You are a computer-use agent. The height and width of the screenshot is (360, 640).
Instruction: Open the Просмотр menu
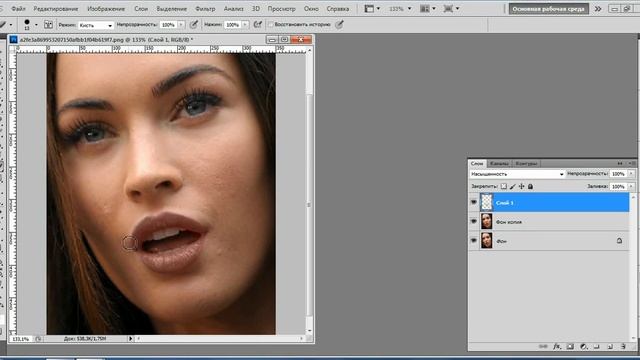point(281,9)
